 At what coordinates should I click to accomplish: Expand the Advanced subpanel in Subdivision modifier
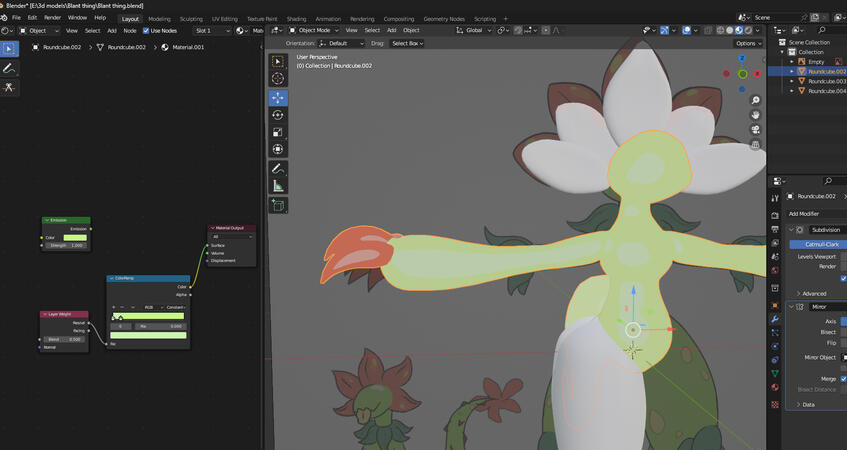pyautogui.click(x=812, y=293)
